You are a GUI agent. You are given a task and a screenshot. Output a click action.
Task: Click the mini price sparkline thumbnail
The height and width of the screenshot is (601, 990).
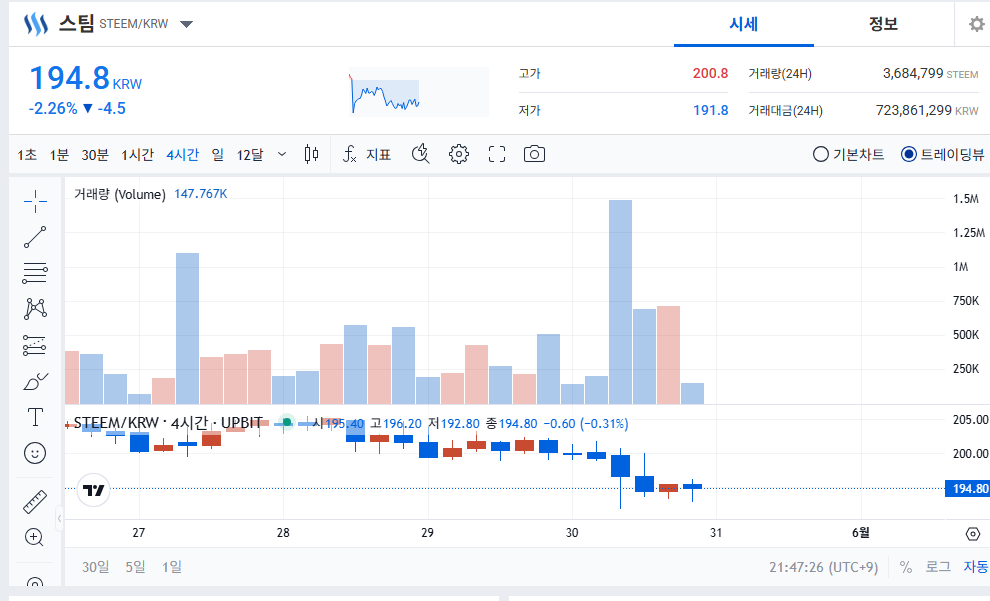click(419, 92)
